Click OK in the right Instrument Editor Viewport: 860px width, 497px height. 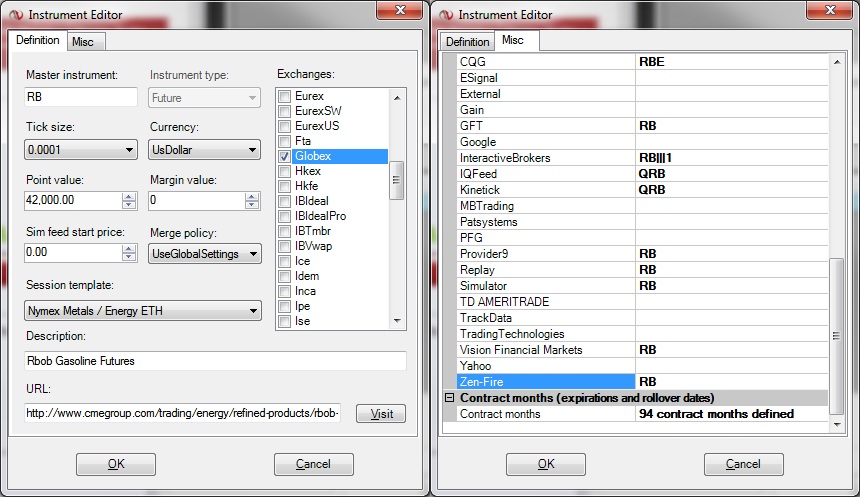(546, 464)
